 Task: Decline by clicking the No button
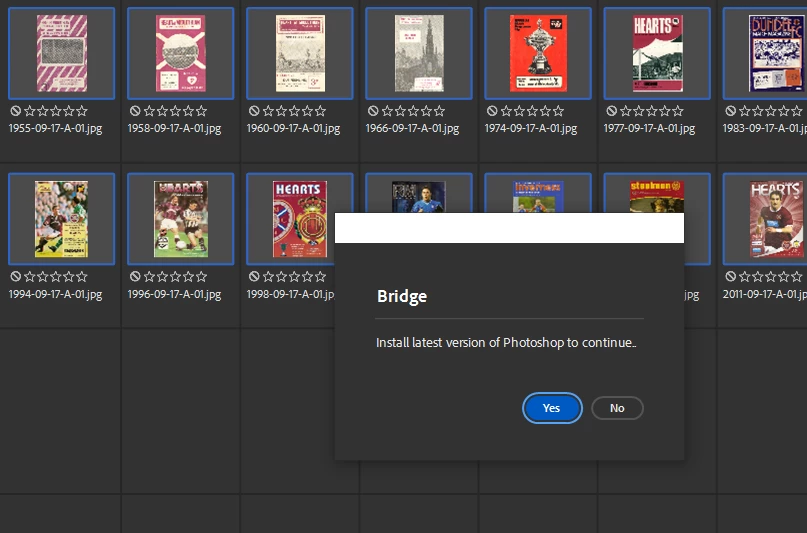pos(617,408)
